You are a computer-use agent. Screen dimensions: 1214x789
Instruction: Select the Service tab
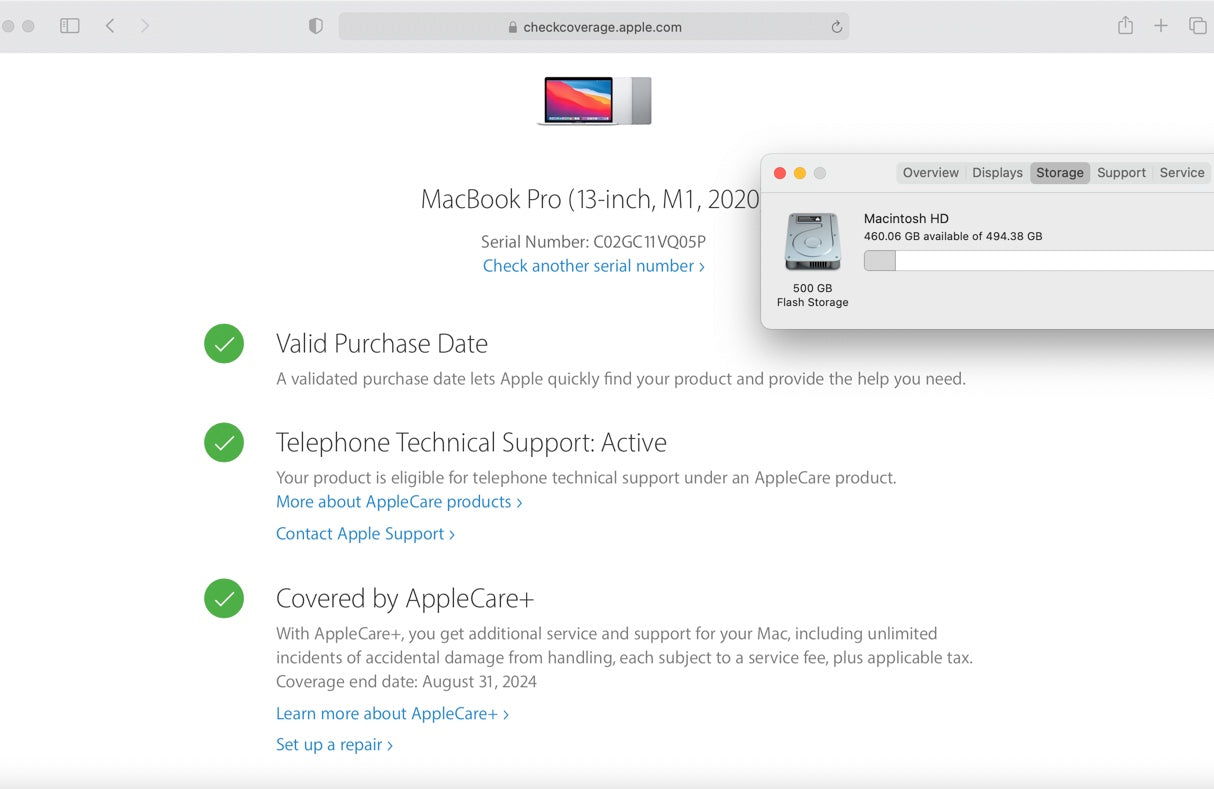click(x=1181, y=173)
